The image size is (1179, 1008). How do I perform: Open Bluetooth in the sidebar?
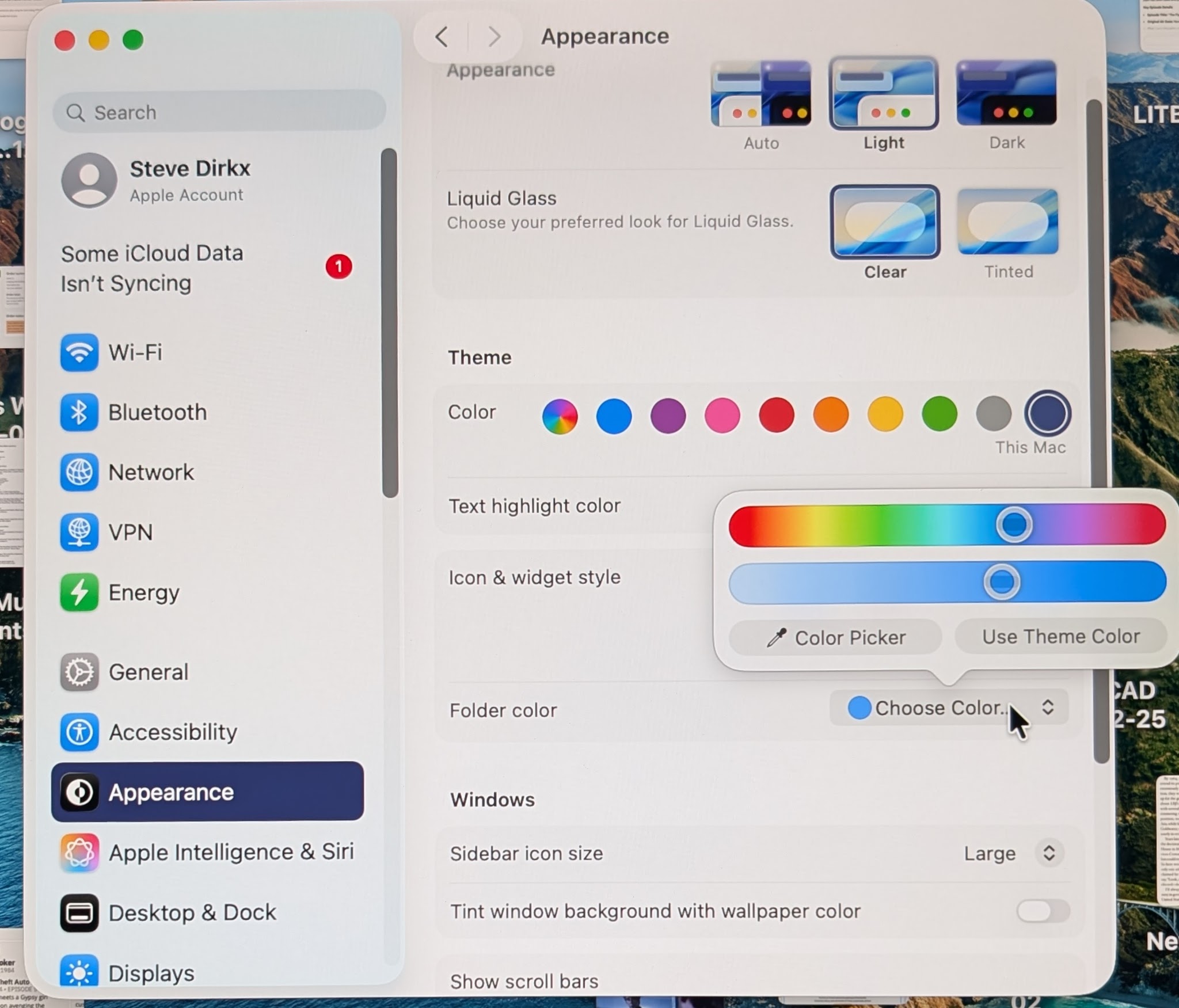207,412
